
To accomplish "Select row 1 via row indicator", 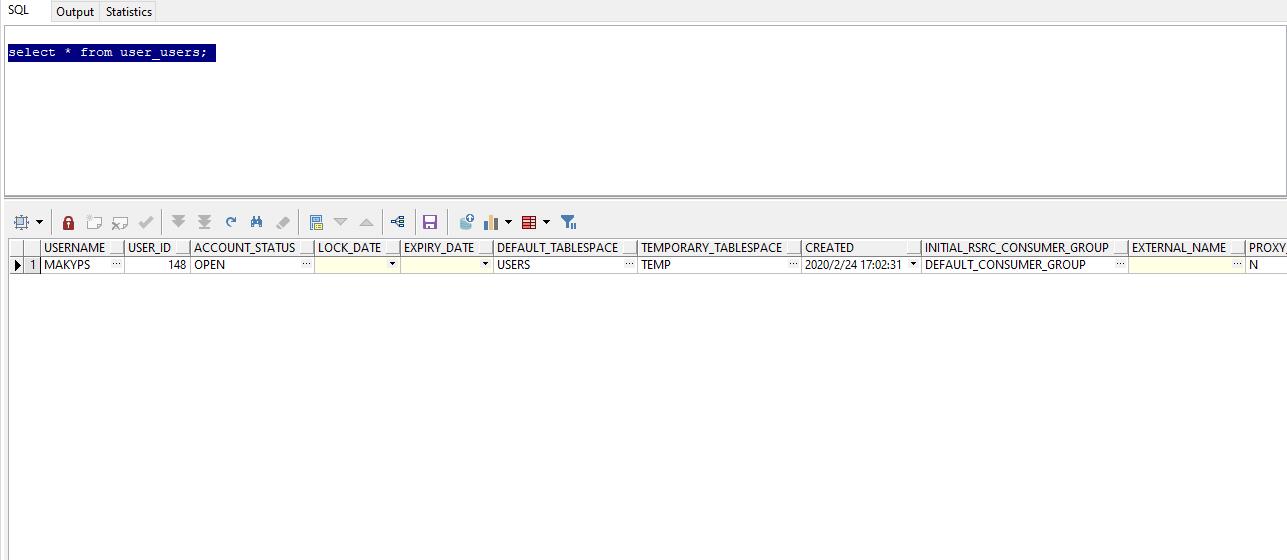I will 17,265.
